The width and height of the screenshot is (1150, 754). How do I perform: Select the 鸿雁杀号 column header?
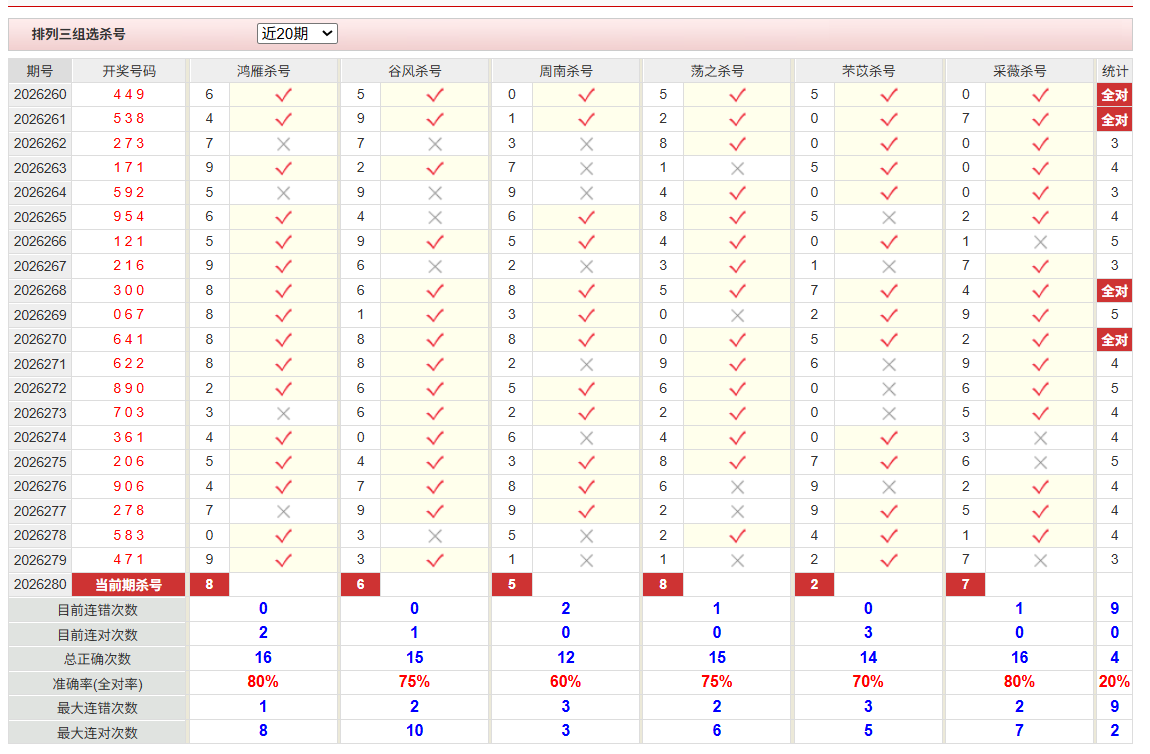pos(263,71)
